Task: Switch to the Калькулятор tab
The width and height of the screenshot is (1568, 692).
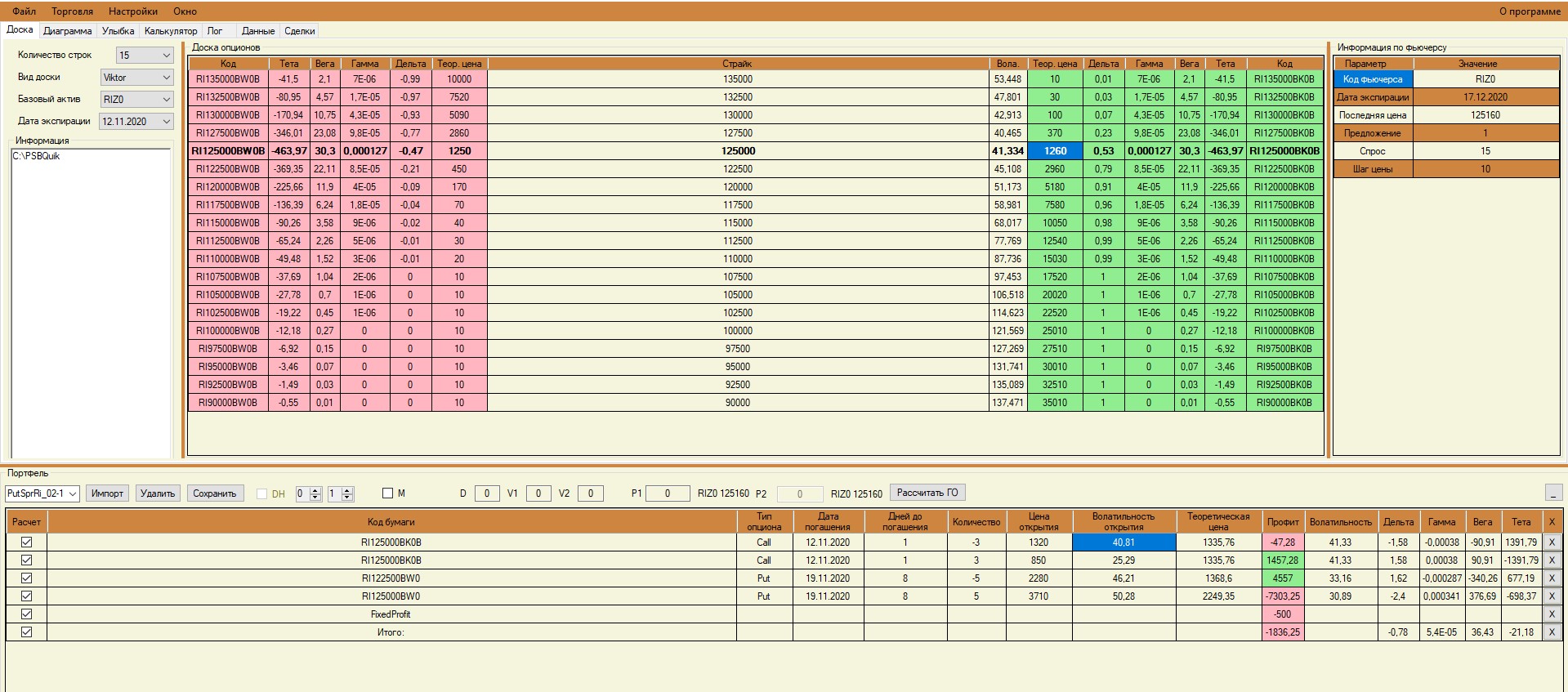Action: tap(171, 31)
